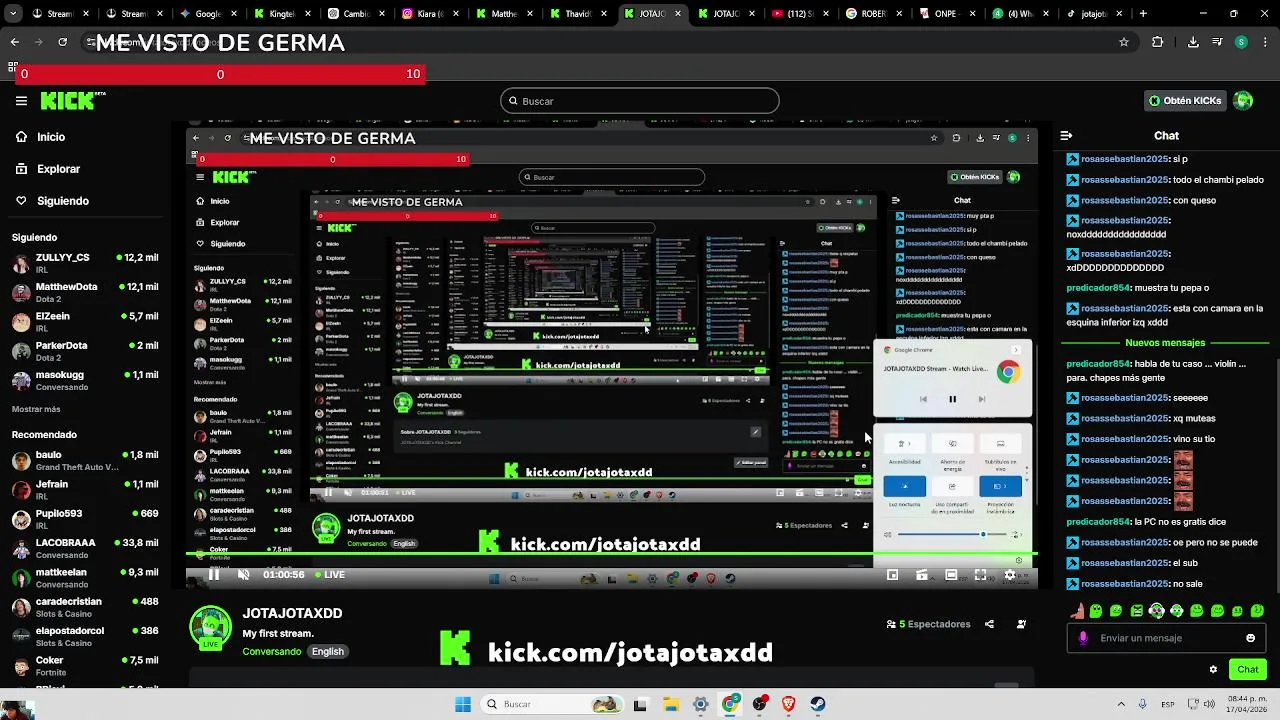This screenshot has width=1280, height=720.
Task: Open the emoji picker in the chat input
Action: 1250,638
